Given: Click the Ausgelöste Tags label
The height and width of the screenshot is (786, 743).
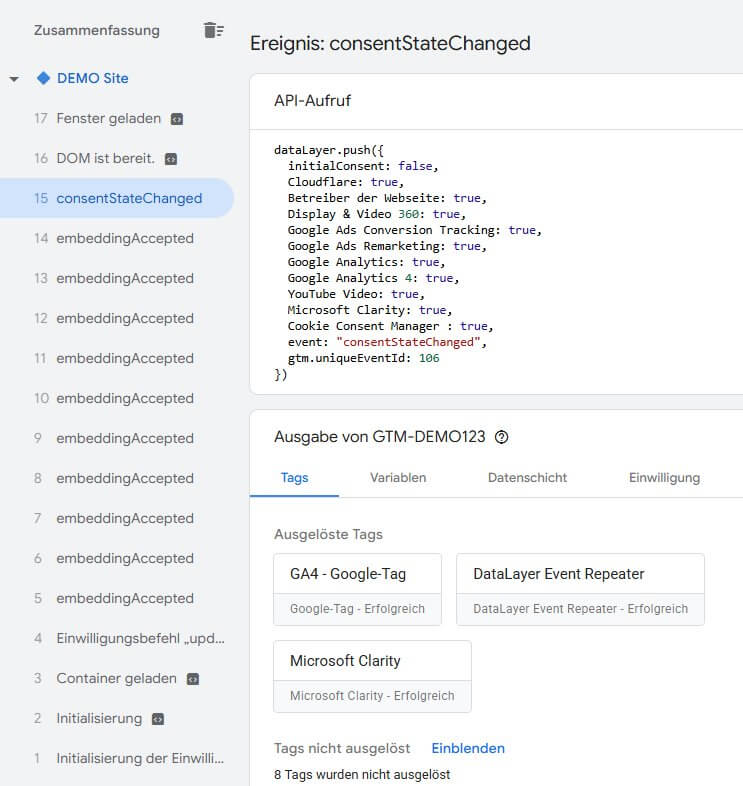Looking at the screenshot, I should (328, 534).
